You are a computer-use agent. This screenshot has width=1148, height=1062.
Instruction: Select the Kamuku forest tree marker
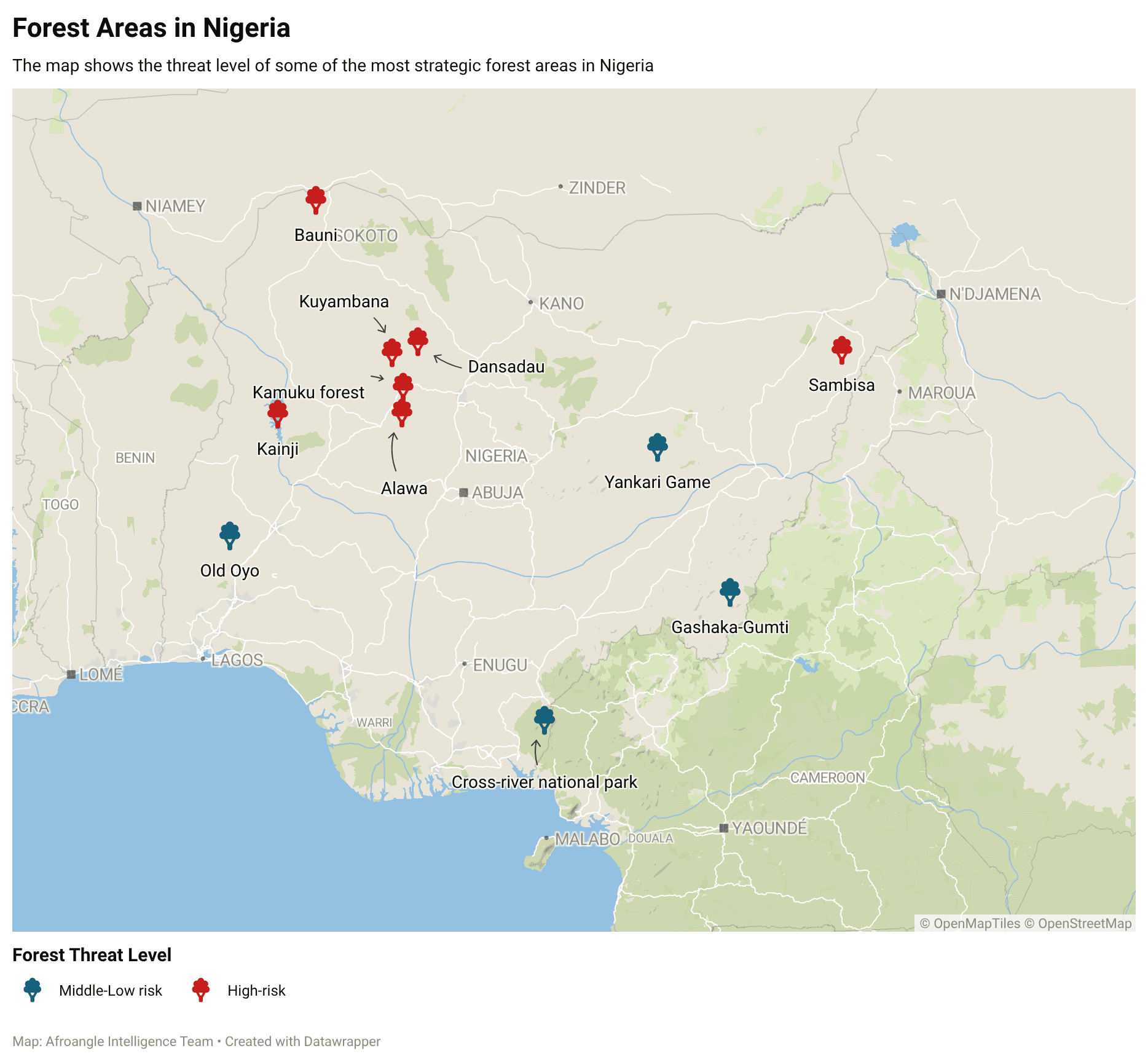coord(403,387)
